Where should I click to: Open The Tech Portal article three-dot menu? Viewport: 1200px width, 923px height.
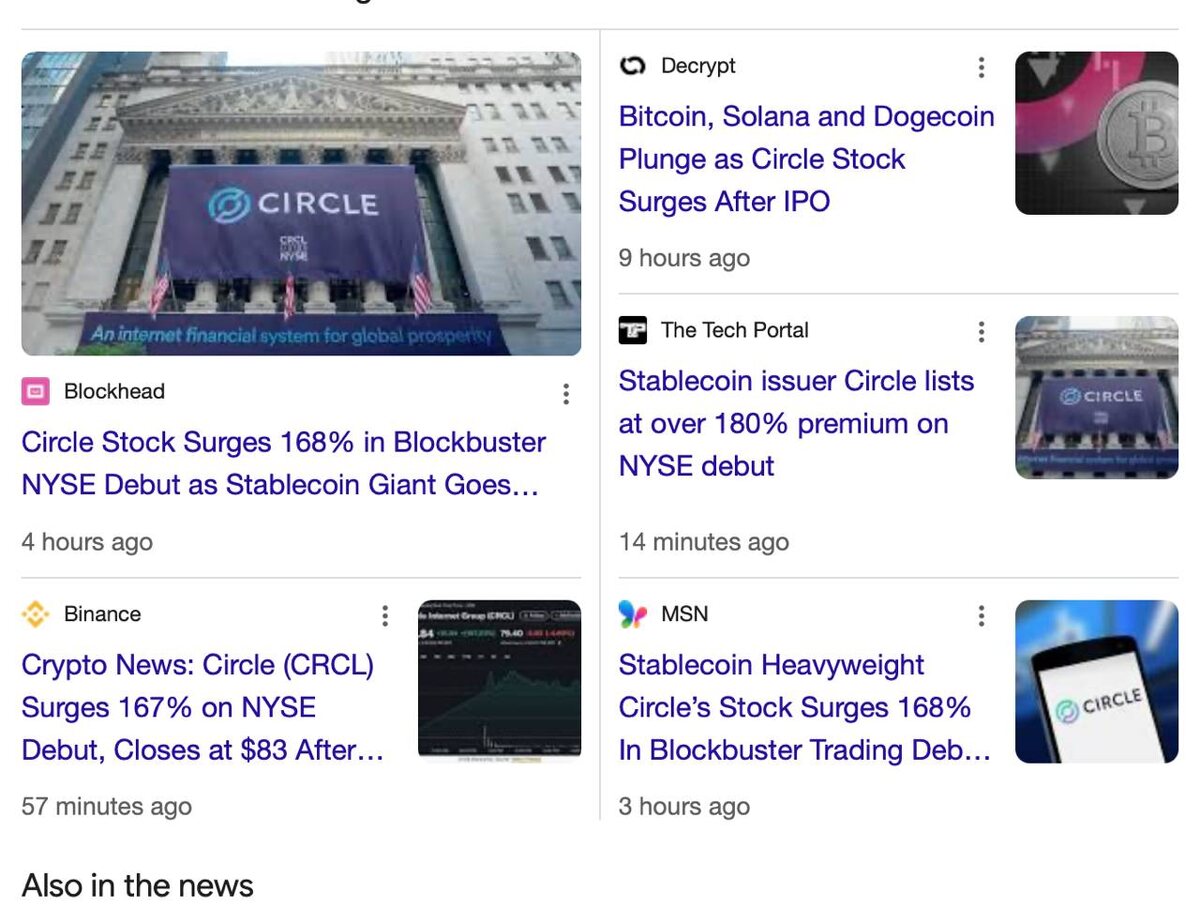tap(981, 331)
